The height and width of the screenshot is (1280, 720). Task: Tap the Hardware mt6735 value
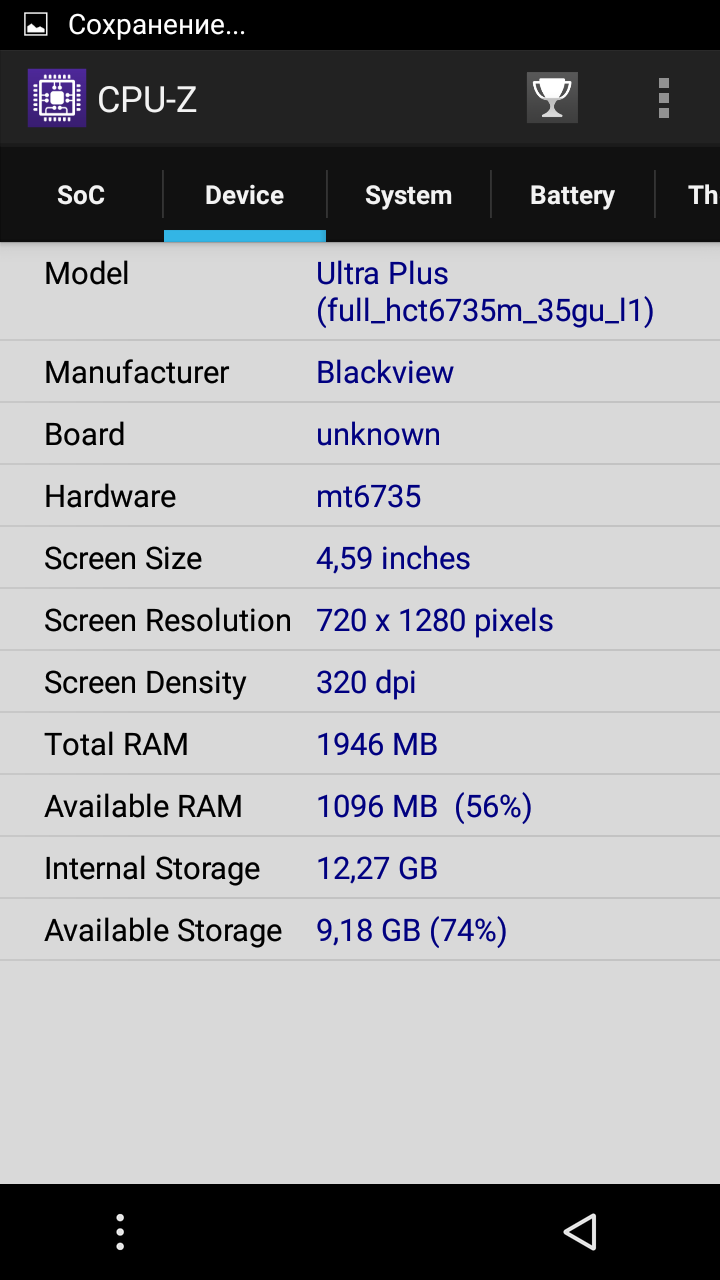[x=369, y=496]
